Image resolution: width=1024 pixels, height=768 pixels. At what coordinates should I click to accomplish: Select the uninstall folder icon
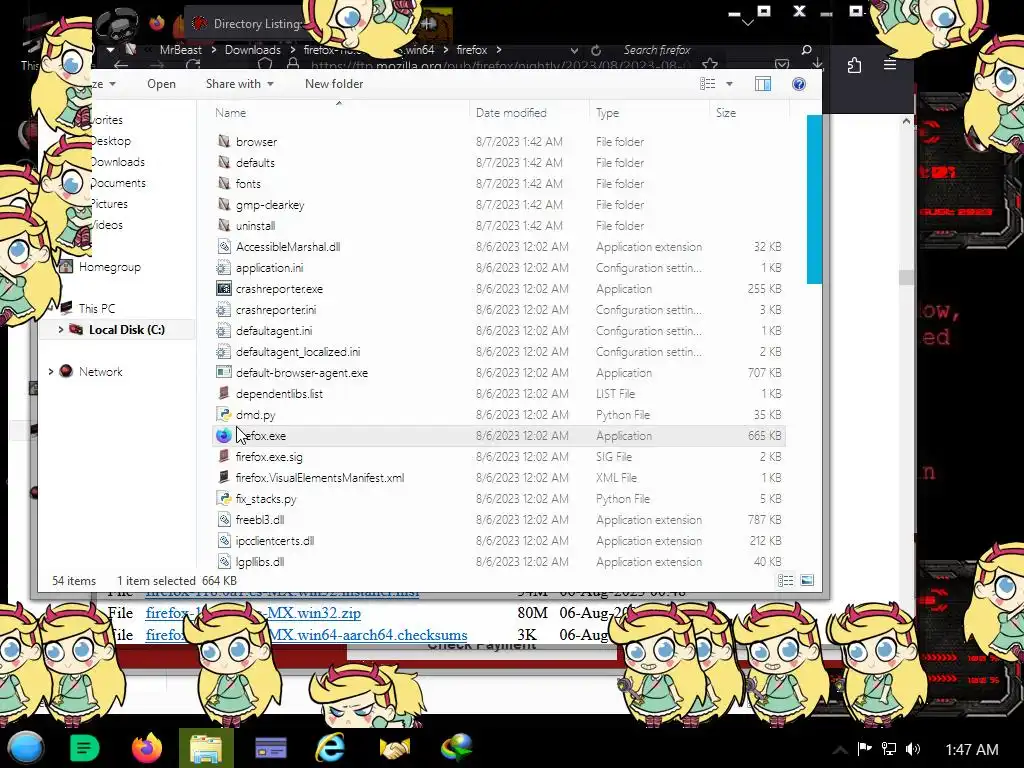pyautogui.click(x=224, y=225)
